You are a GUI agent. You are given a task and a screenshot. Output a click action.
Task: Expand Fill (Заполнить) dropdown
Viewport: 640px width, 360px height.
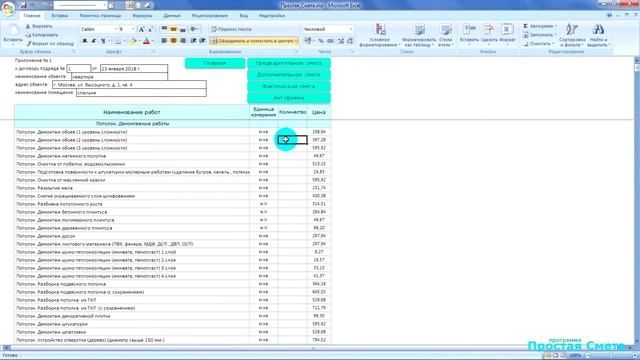[x=556, y=35]
